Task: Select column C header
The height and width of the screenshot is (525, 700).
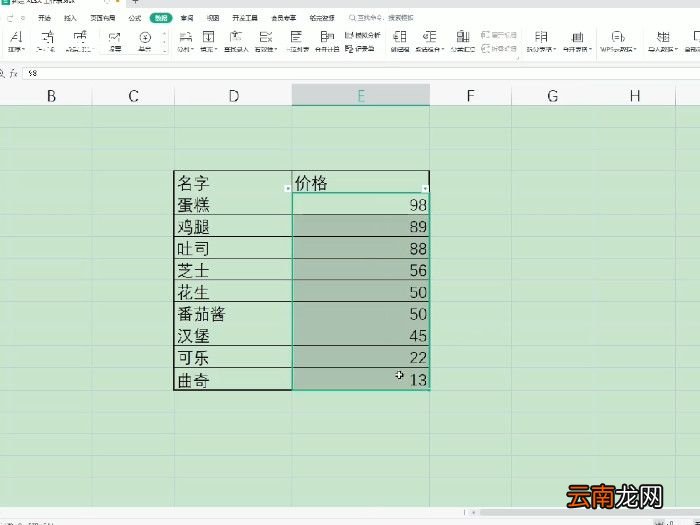Action: tap(133, 96)
